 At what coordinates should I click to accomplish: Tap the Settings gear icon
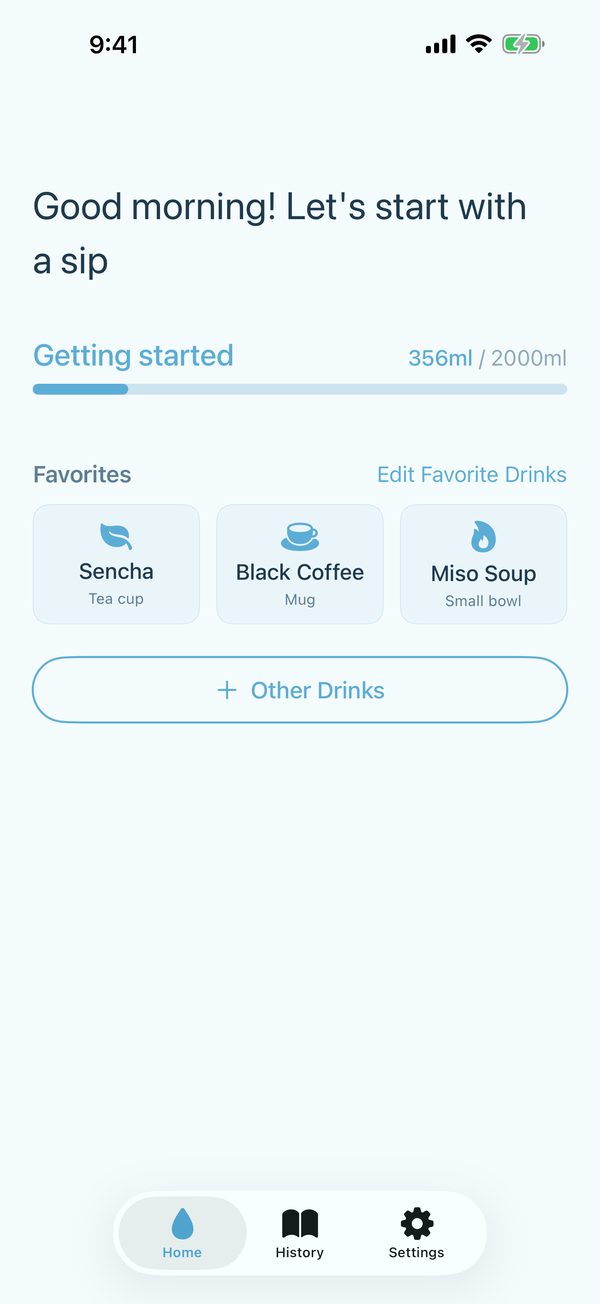point(416,1219)
